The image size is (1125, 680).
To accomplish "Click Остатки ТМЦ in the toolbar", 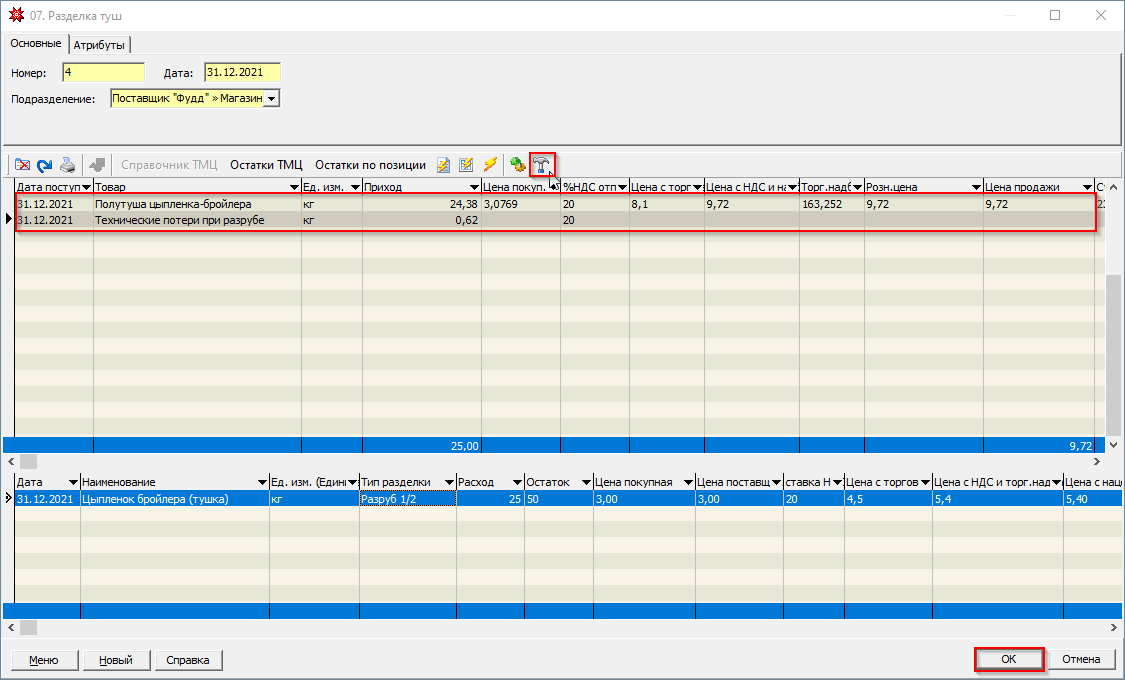I will (x=266, y=165).
